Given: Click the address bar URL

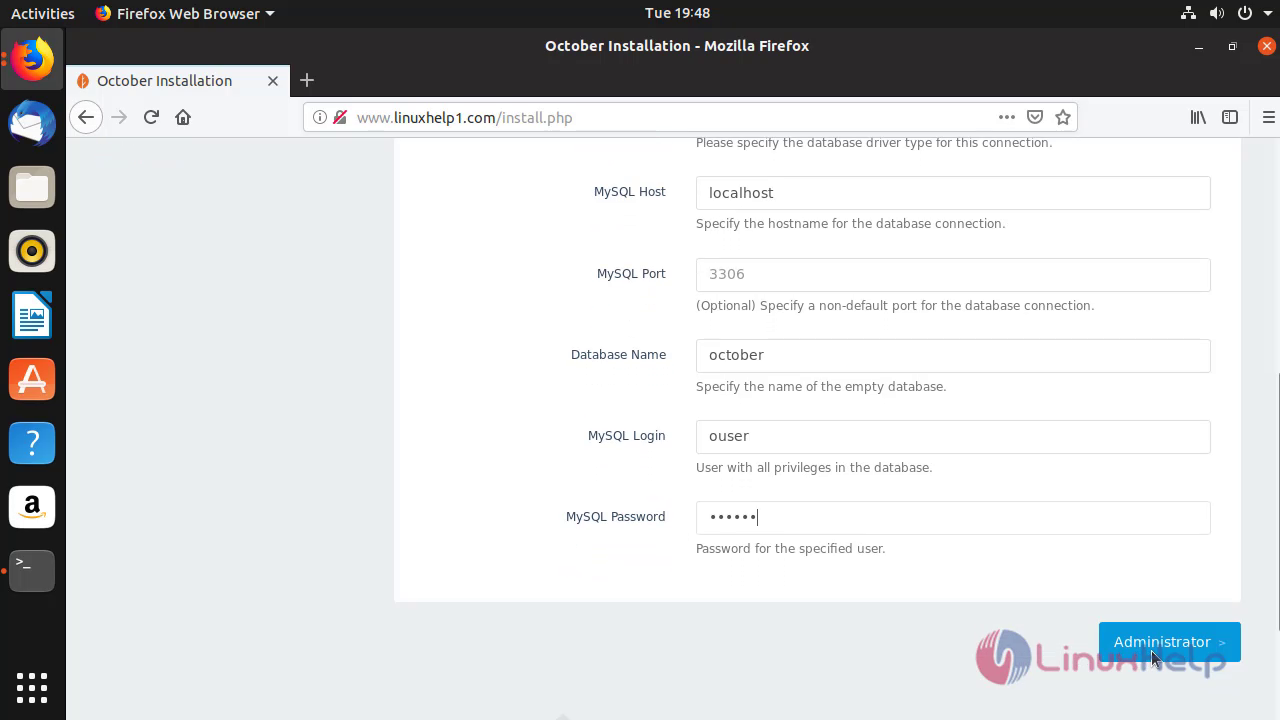Looking at the screenshot, I should click(x=464, y=117).
